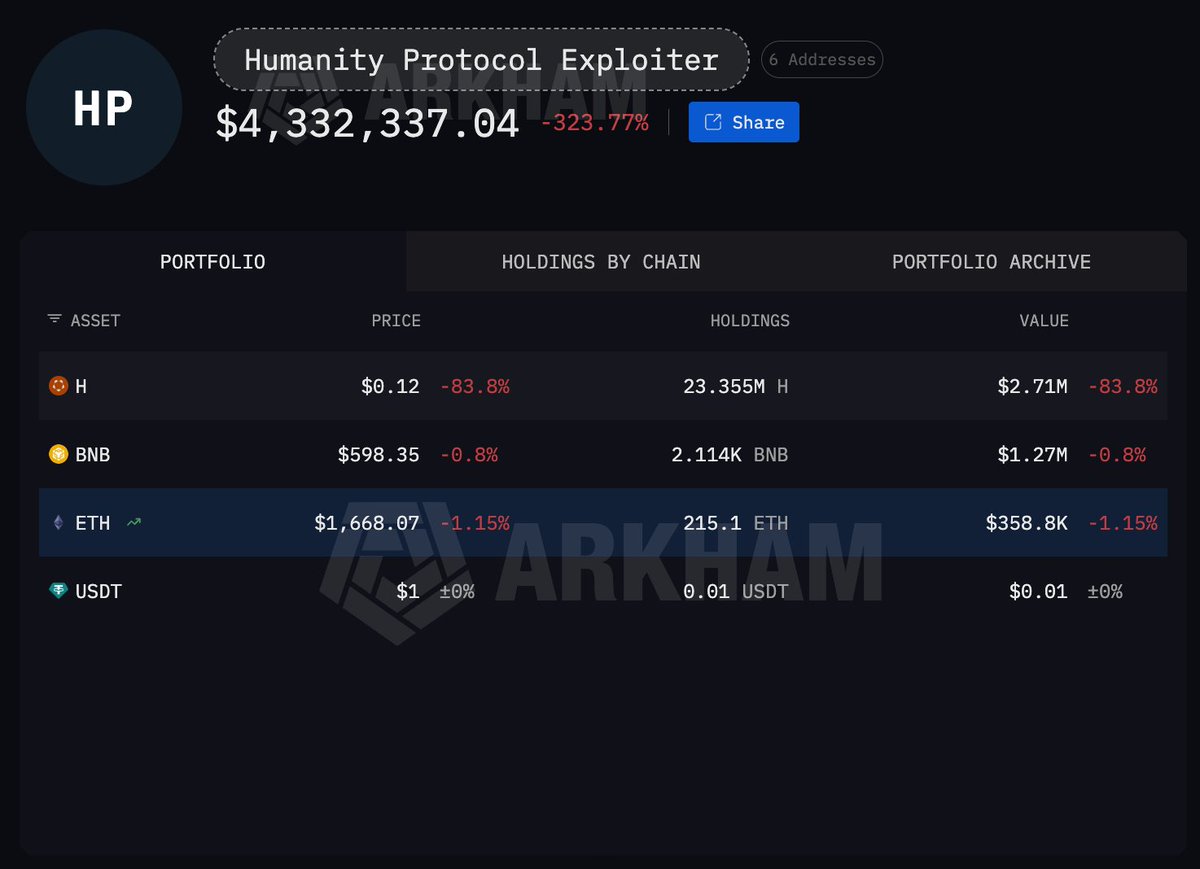Image resolution: width=1200 pixels, height=869 pixels.
Task: Click the $358.8K value cell
Action: [x=1027, y=523]
